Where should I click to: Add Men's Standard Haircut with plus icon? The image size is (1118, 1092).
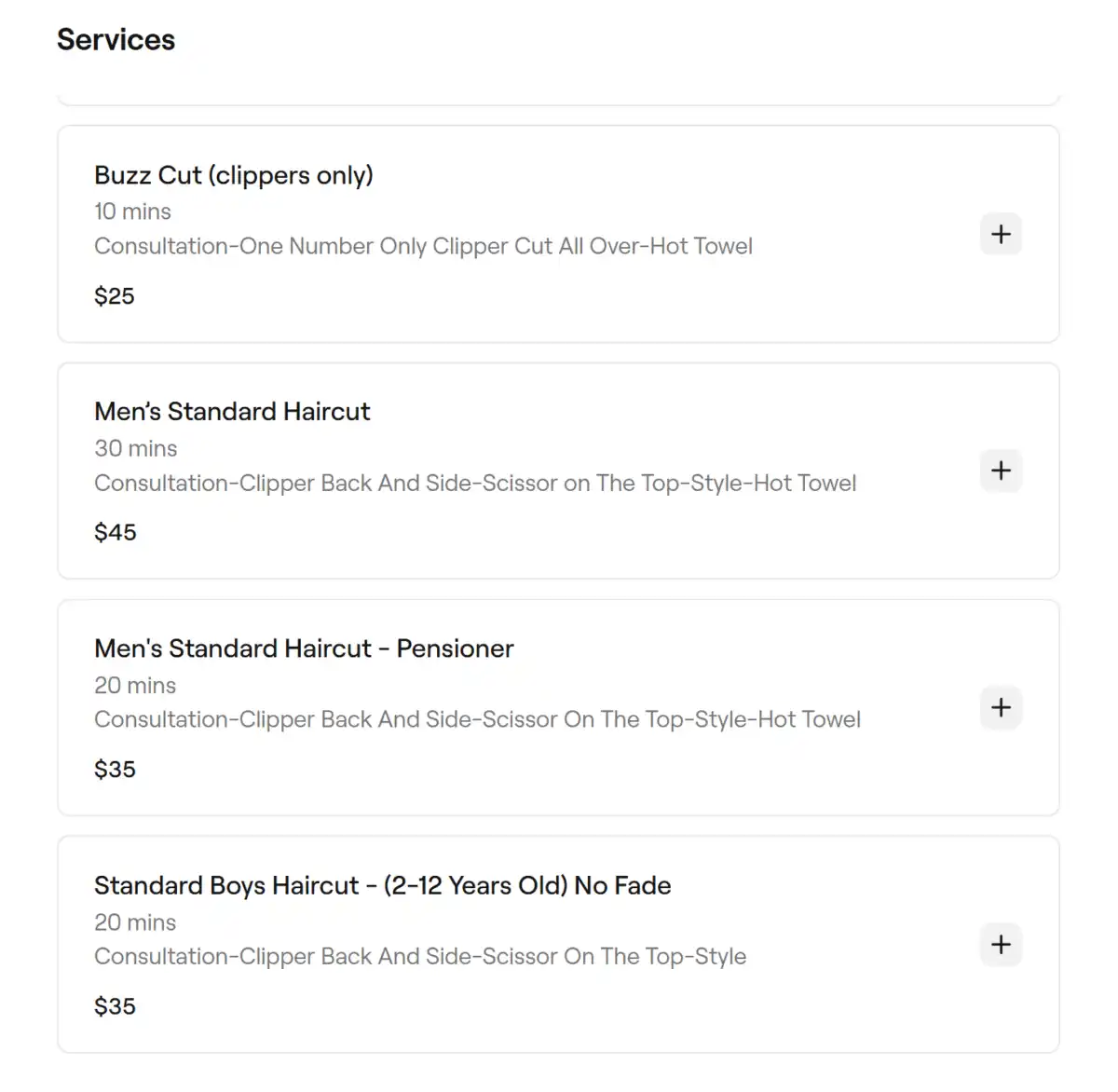tap(1001, 471)
